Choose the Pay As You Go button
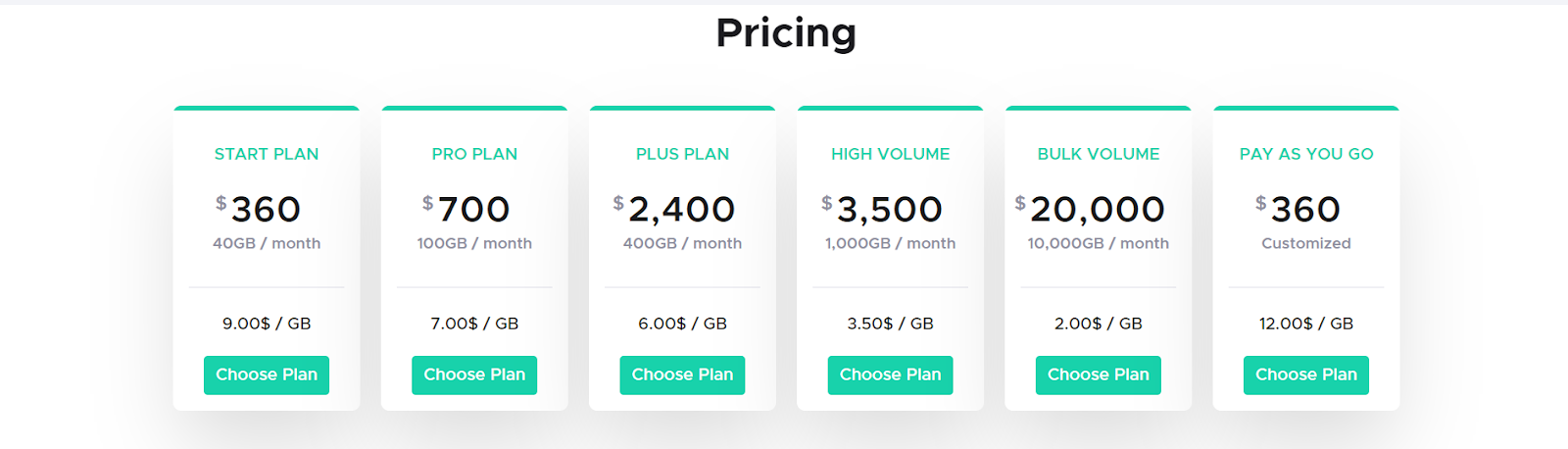1568x449 pixels. (1305, 374)
